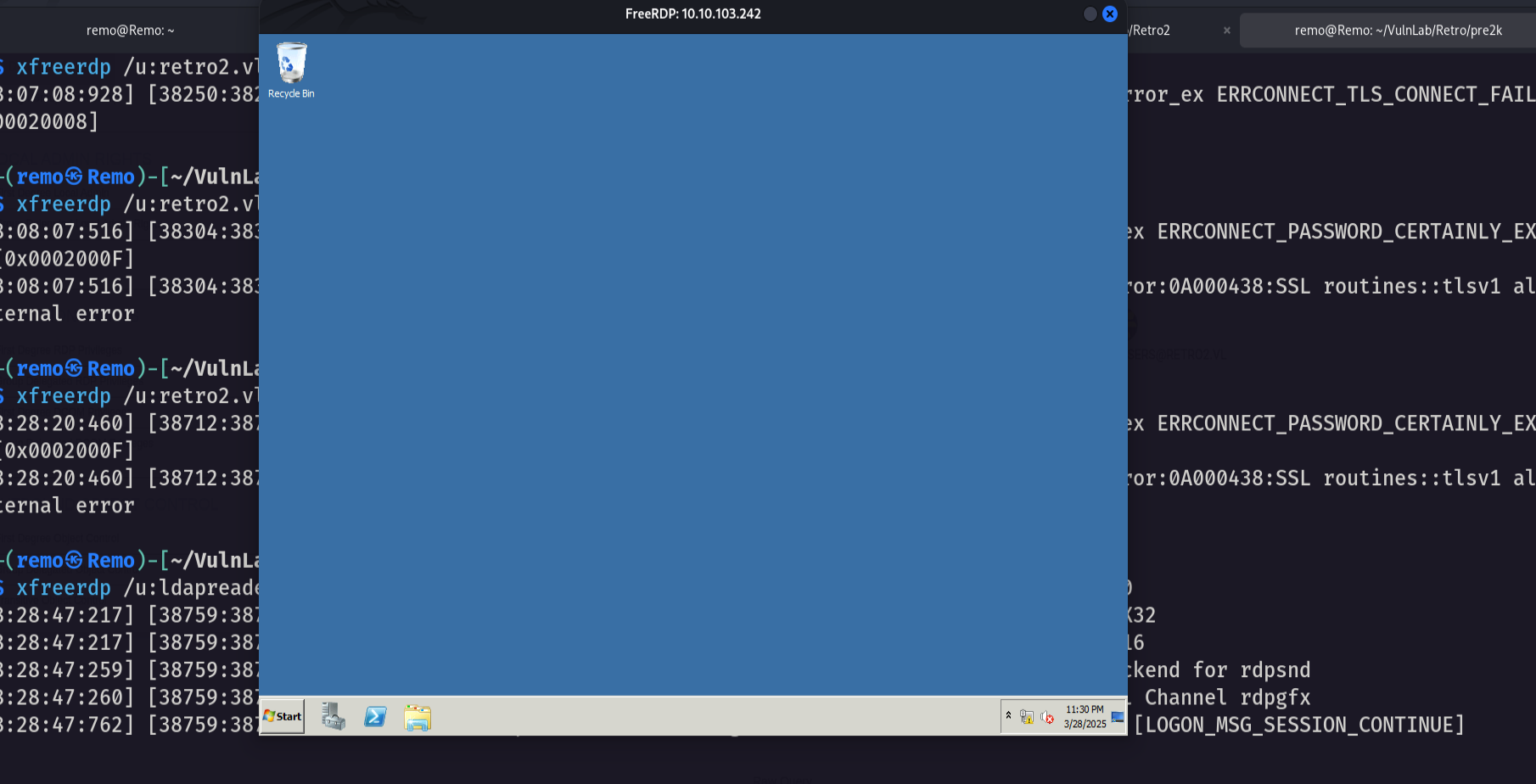The width and height of the screenshot is (1536, 784).
Task: Open Windows Explorer from the taskbar
Action: 418,718
